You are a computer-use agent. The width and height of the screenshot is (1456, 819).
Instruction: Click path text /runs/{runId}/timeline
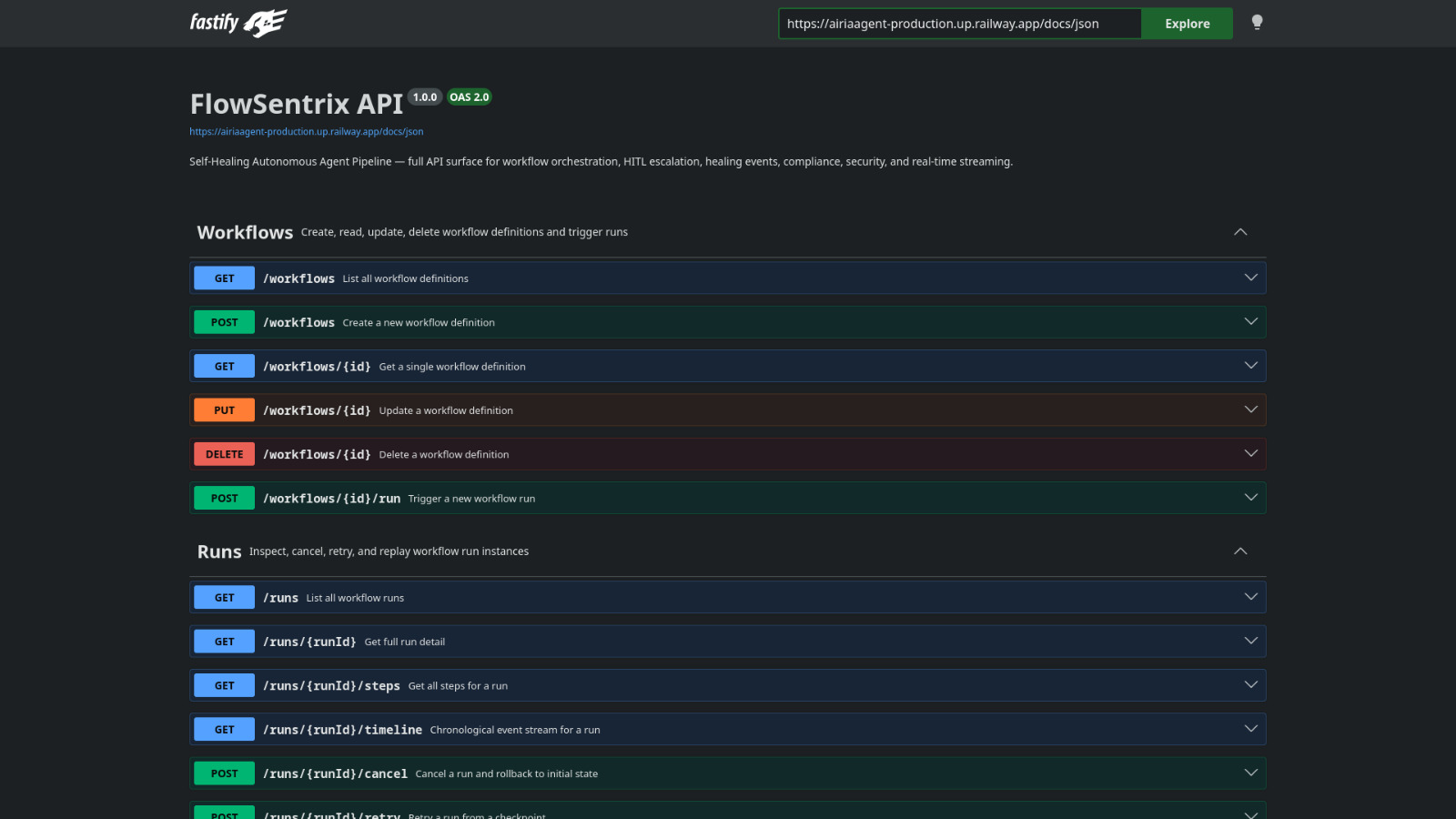[342, 730]
